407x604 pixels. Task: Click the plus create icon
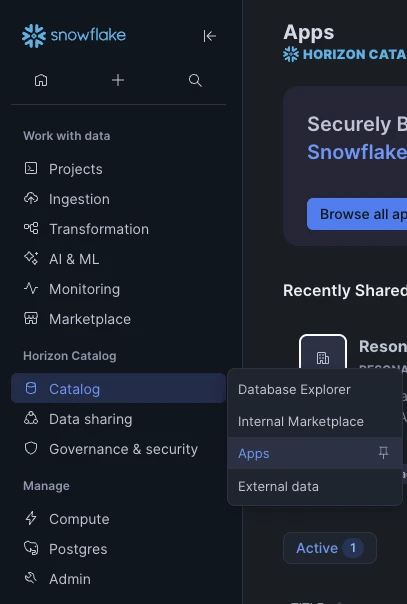coord(118,80)
